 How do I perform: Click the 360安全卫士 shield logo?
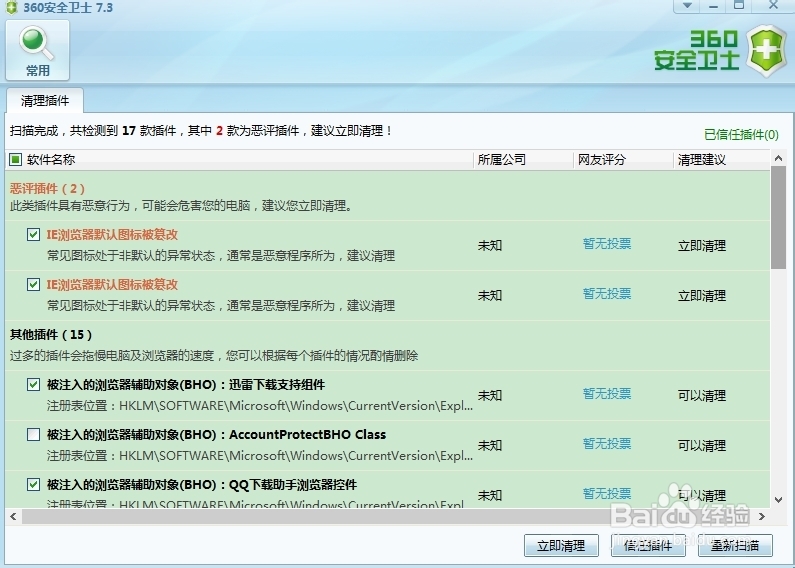click(768, 52)
